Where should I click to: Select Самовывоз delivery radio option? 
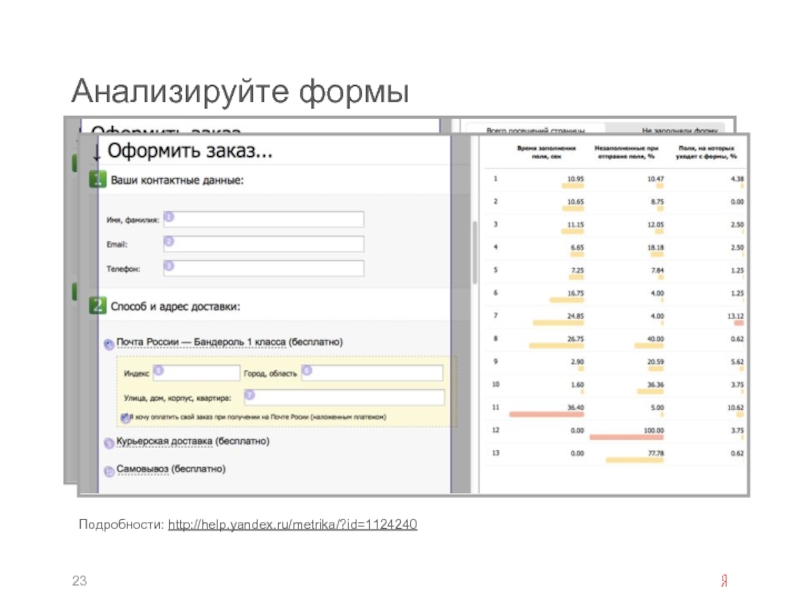[x=109, y=471]
